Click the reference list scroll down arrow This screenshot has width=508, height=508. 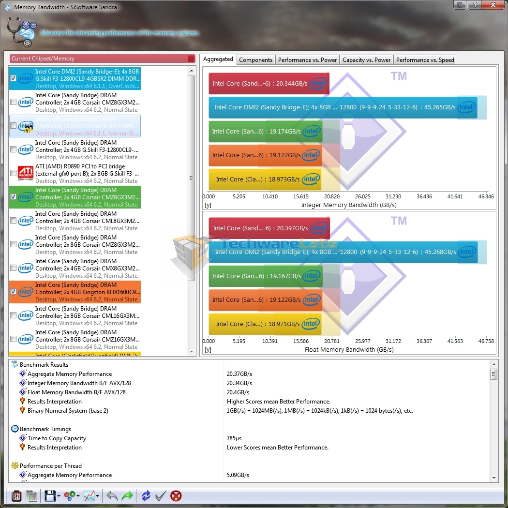click(x=191, y=352)
